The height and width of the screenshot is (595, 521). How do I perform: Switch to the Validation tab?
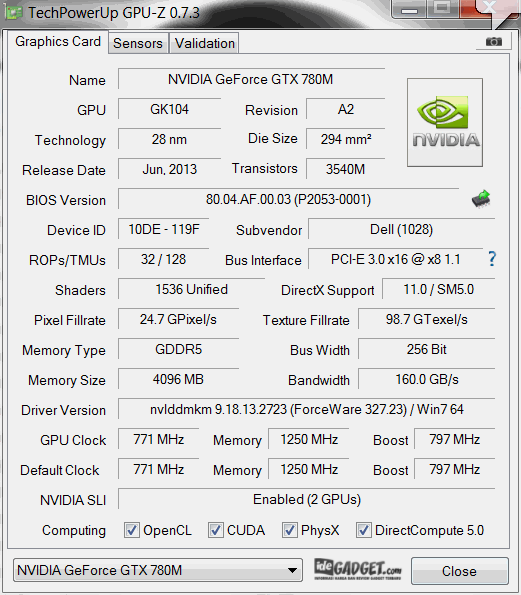[205, 43]
